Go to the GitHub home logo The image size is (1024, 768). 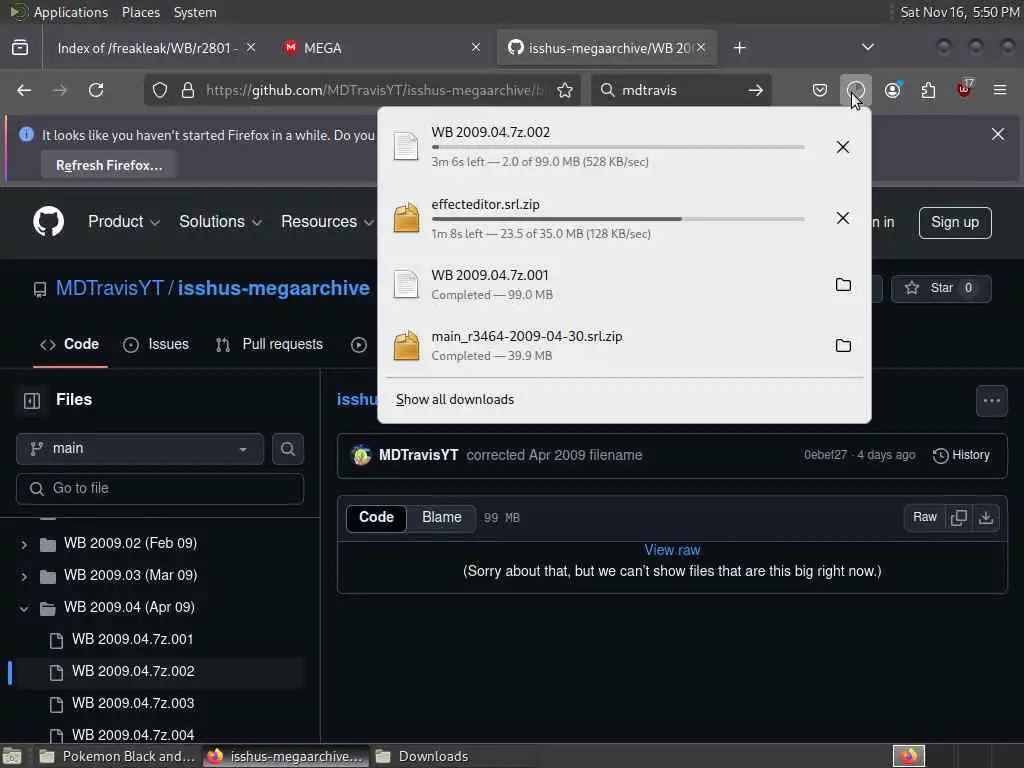coord(49,221)
